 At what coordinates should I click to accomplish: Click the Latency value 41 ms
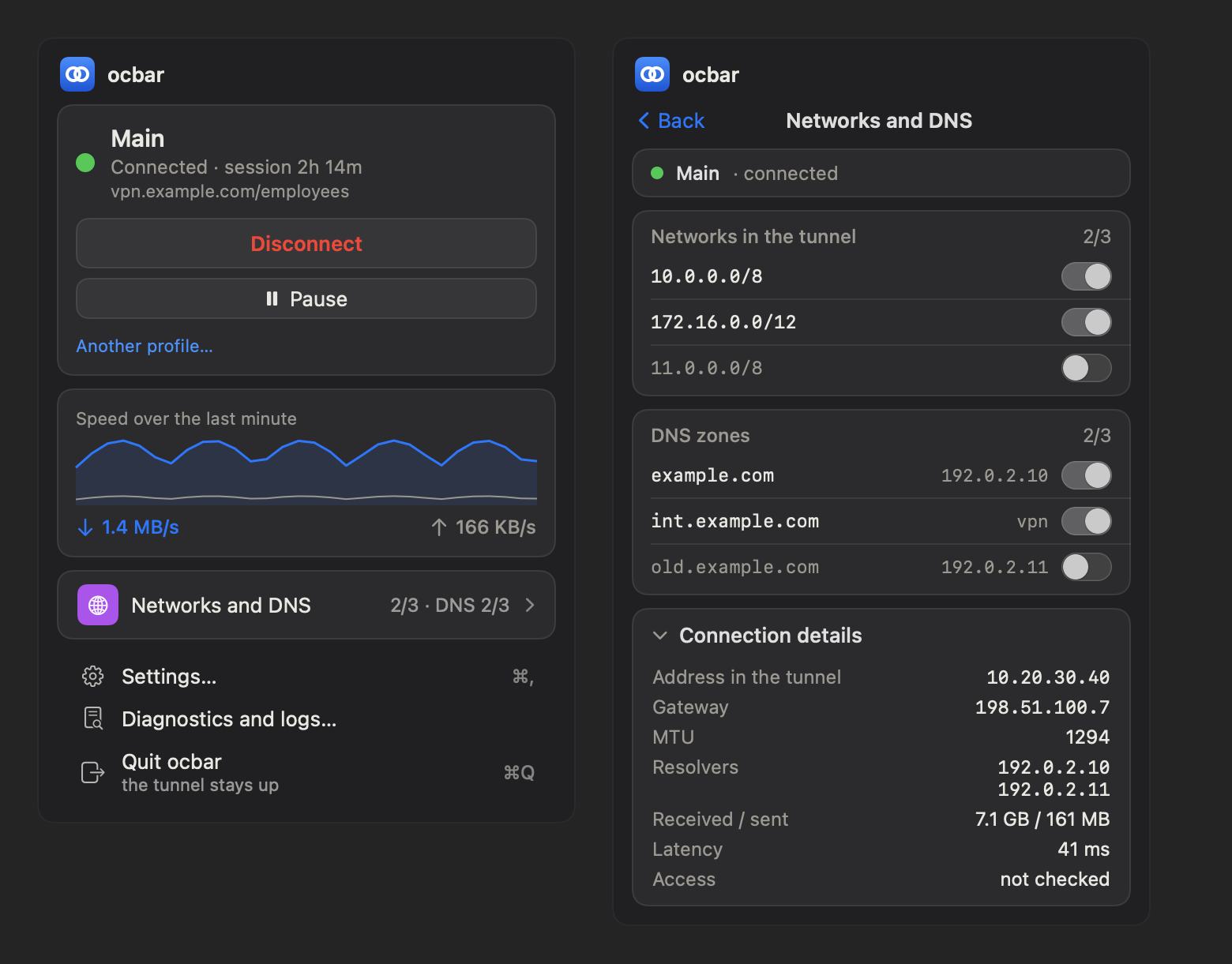pyautogui.click(x=1084, y=850)
